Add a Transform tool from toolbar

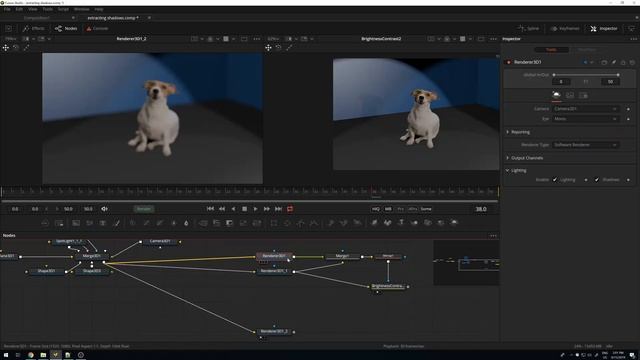[x=257, y=223]
